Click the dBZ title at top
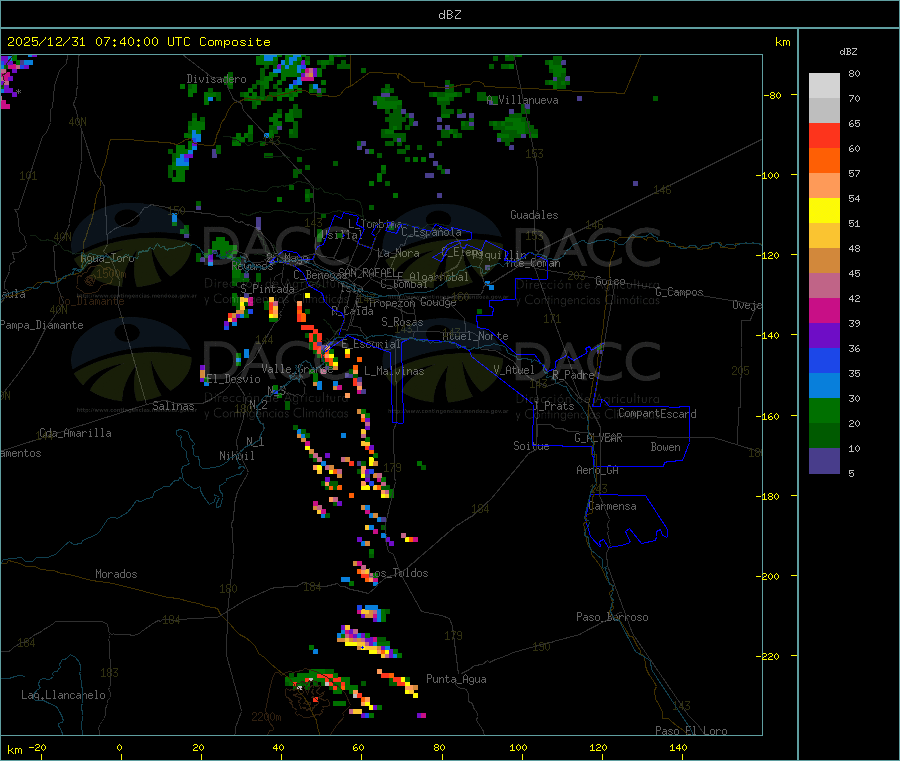 449,15
